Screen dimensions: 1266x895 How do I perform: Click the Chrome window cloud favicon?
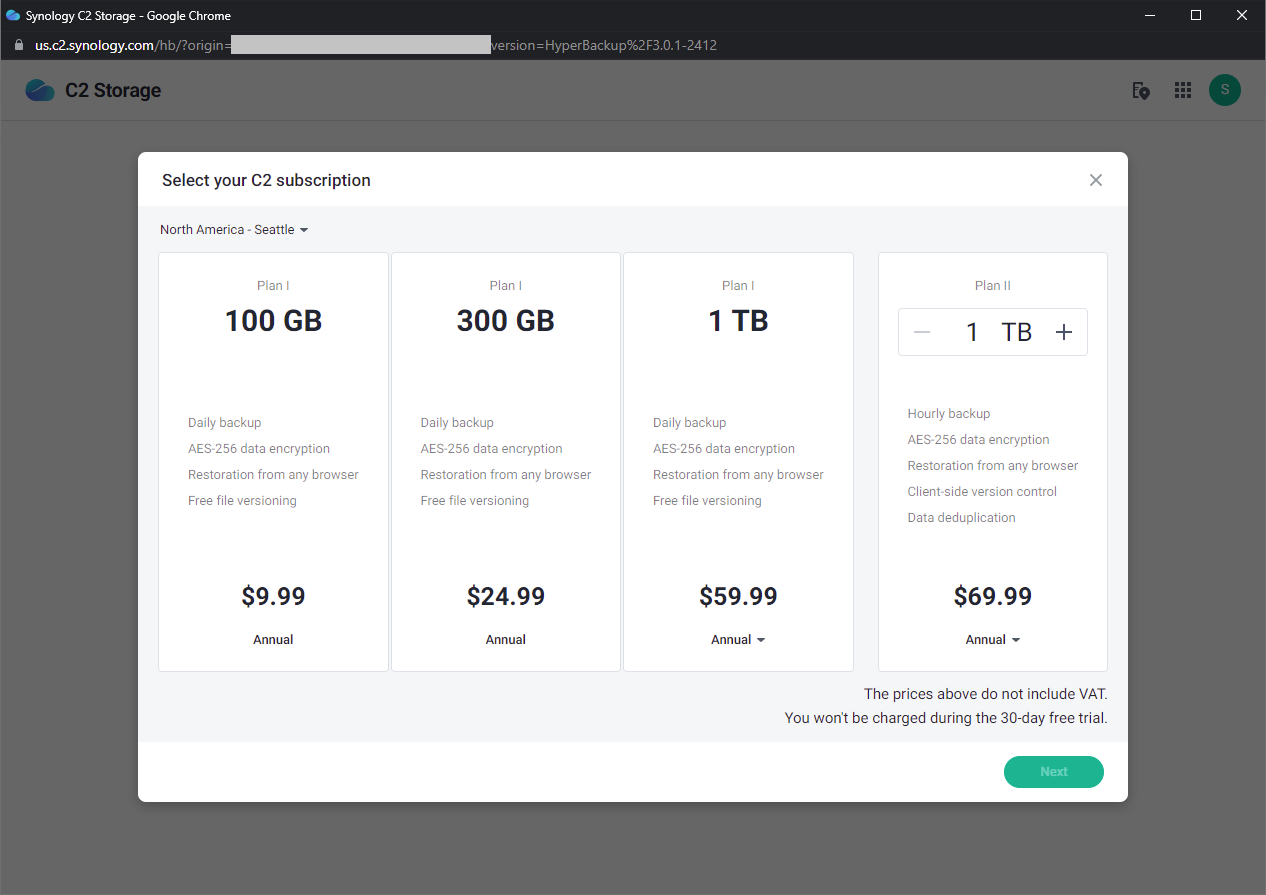pyautogui.click(x=13, y=15)
